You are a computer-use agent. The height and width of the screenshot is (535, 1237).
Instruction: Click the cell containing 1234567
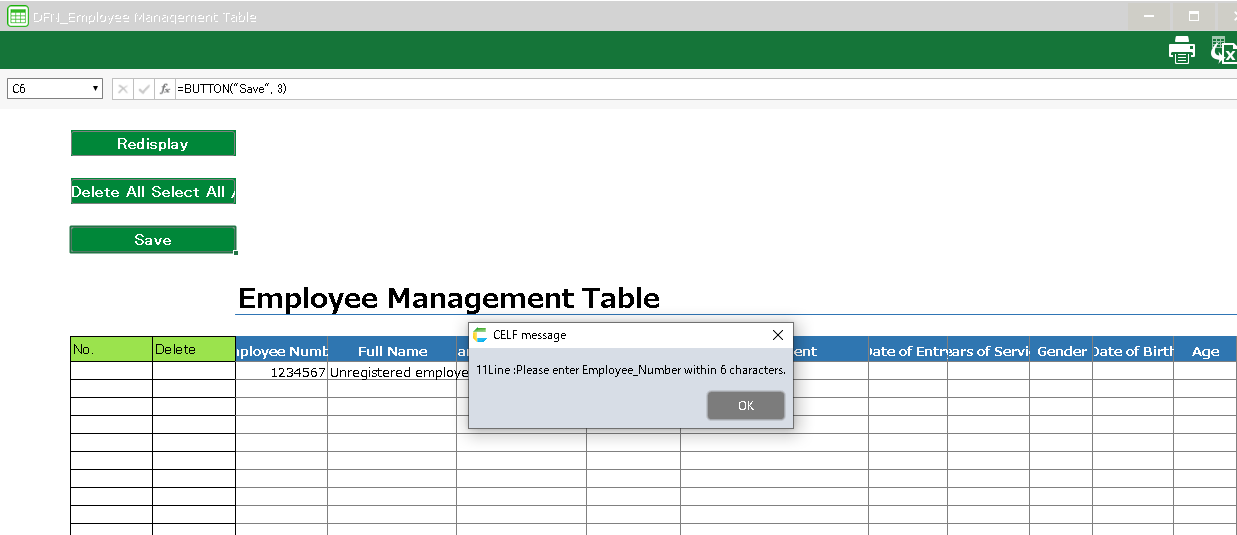(282, 372)
